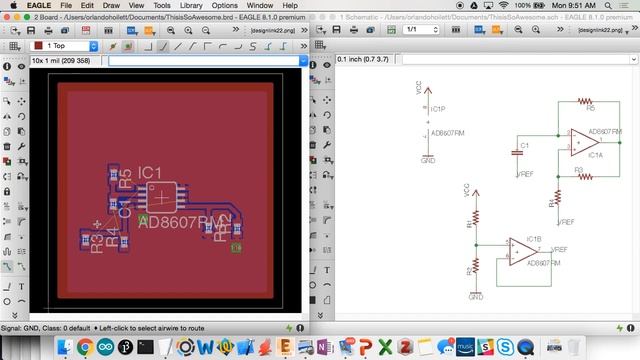Open the Library menu
The height and width of the screenshot is (360, 640).
coord(191,5)
